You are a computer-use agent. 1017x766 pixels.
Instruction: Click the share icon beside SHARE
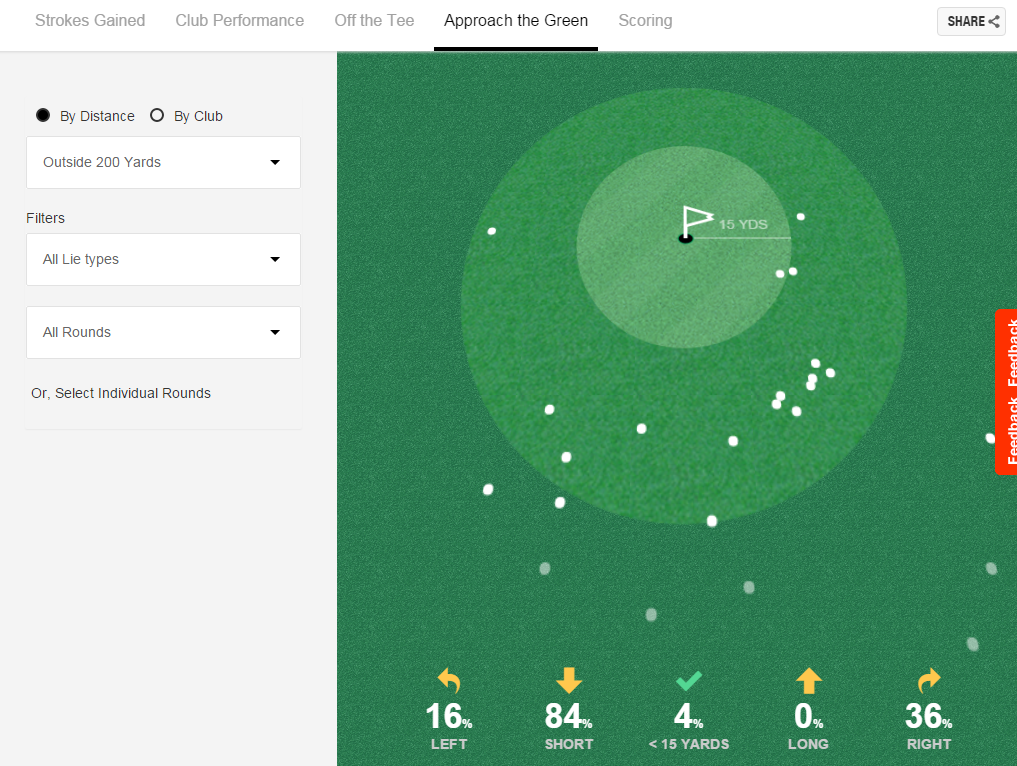click(x=994, y=21)
